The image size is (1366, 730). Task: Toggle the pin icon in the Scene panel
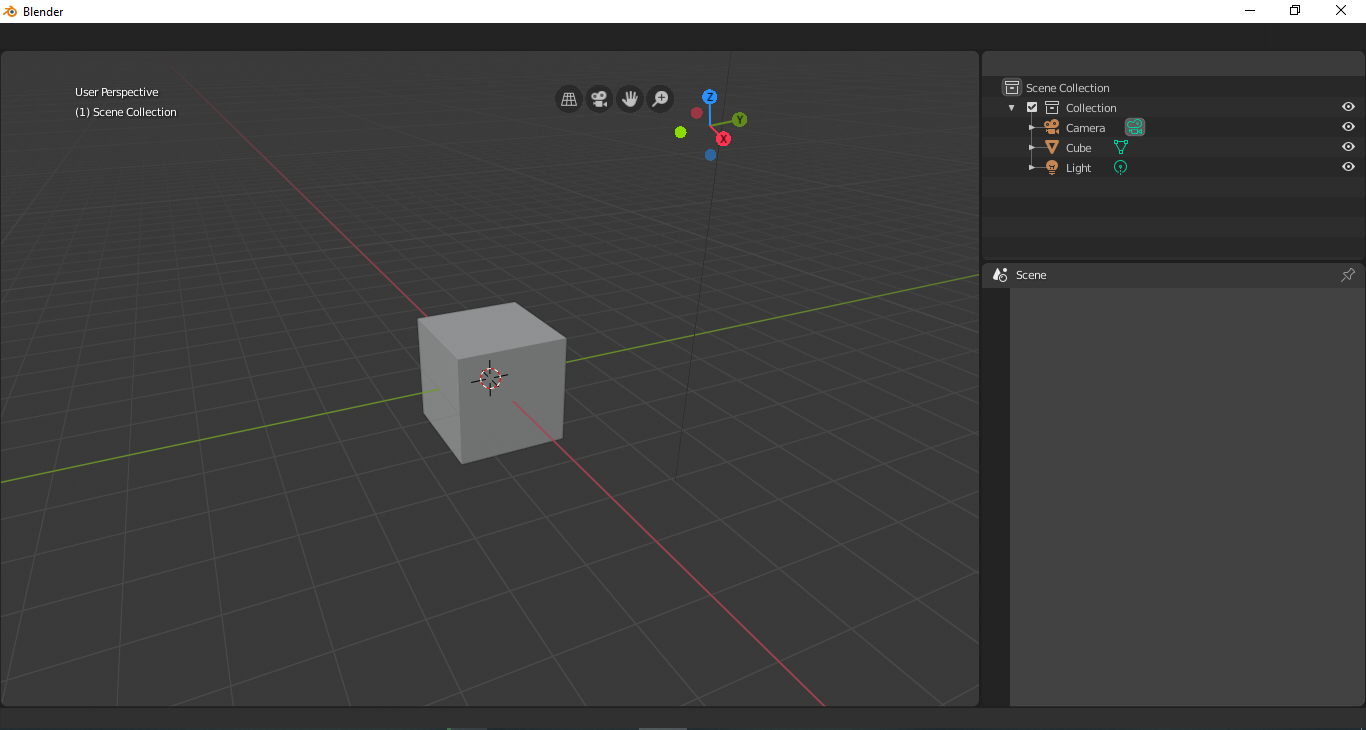[x=1348, y=274]
